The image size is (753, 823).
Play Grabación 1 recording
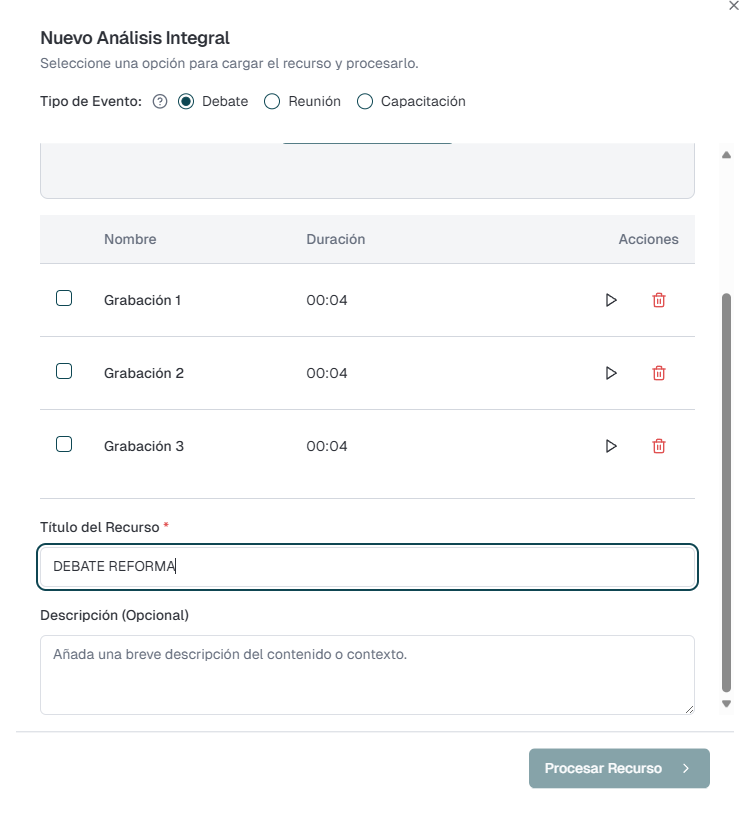pyautogui.click(x=611, y=300)
